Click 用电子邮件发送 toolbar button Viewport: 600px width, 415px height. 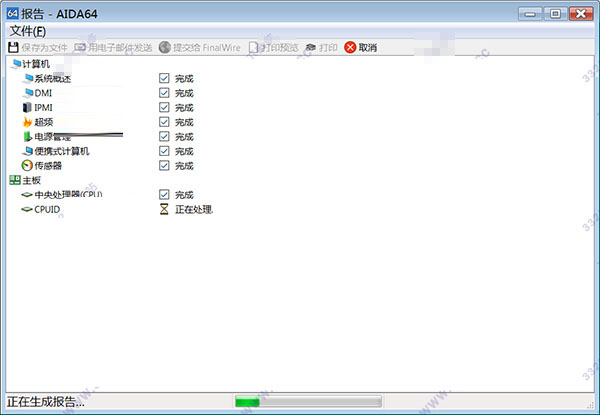point(113,47)
